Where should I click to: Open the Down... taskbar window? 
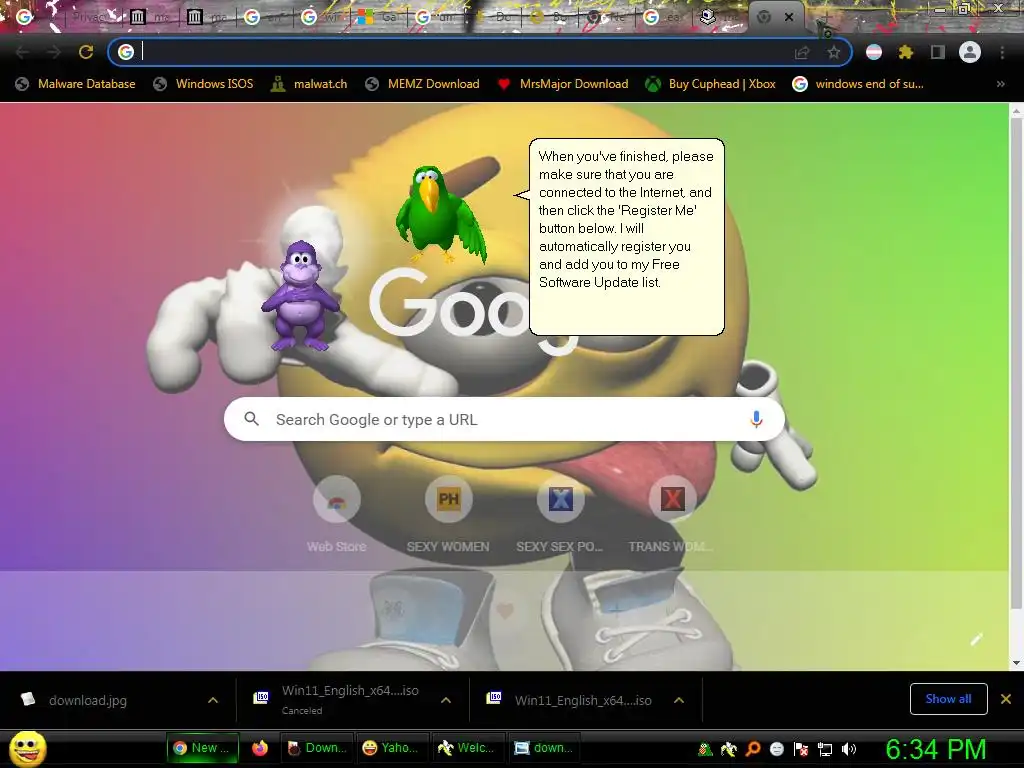317,748
